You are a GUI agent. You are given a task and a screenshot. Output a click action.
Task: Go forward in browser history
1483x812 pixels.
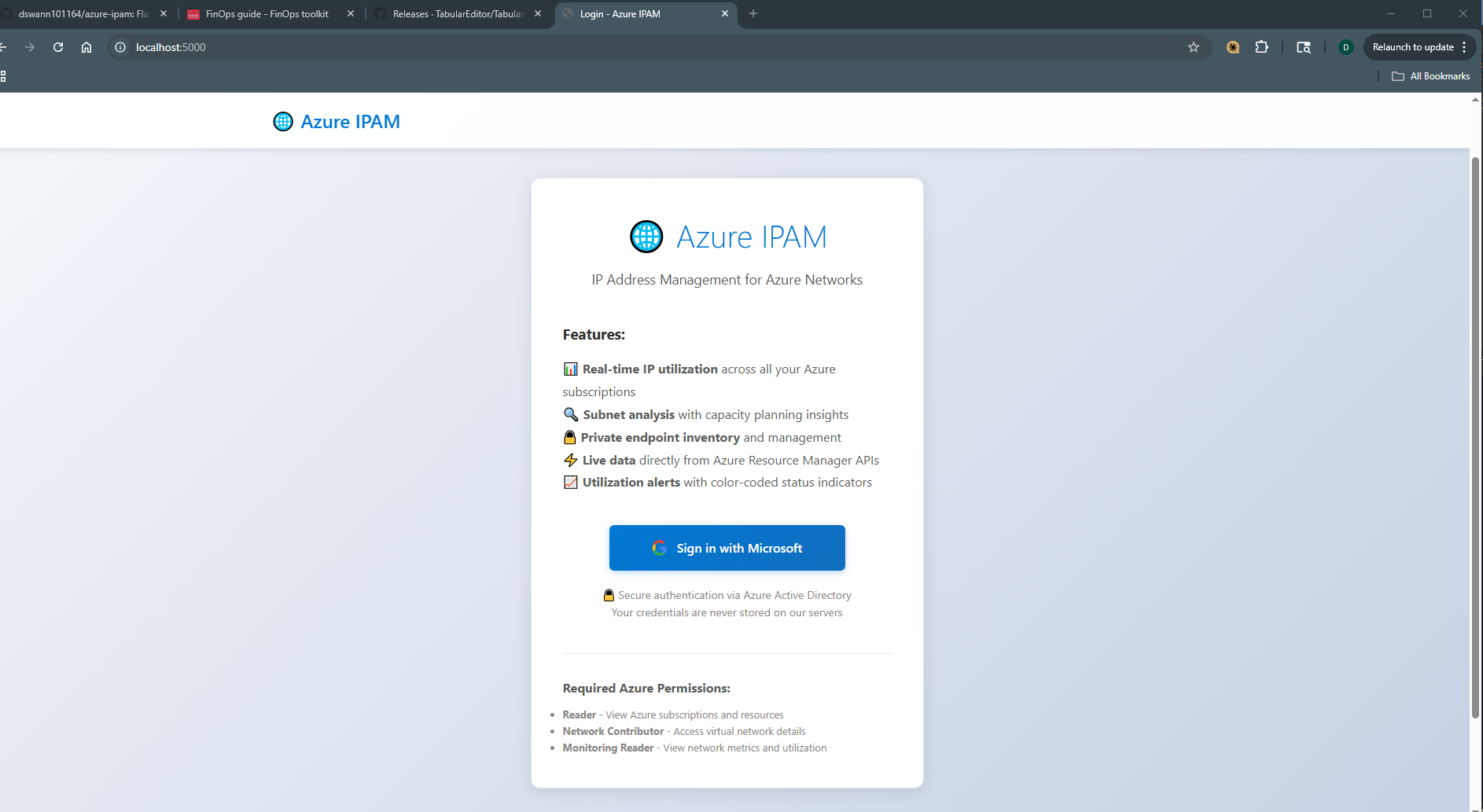click(x=30, y=47)
